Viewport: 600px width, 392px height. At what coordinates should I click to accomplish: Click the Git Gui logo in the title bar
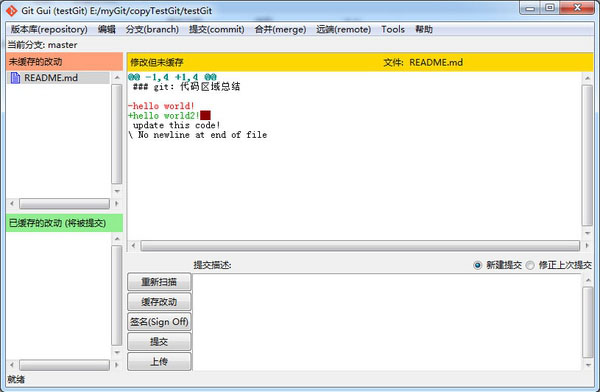pos(11,11)
